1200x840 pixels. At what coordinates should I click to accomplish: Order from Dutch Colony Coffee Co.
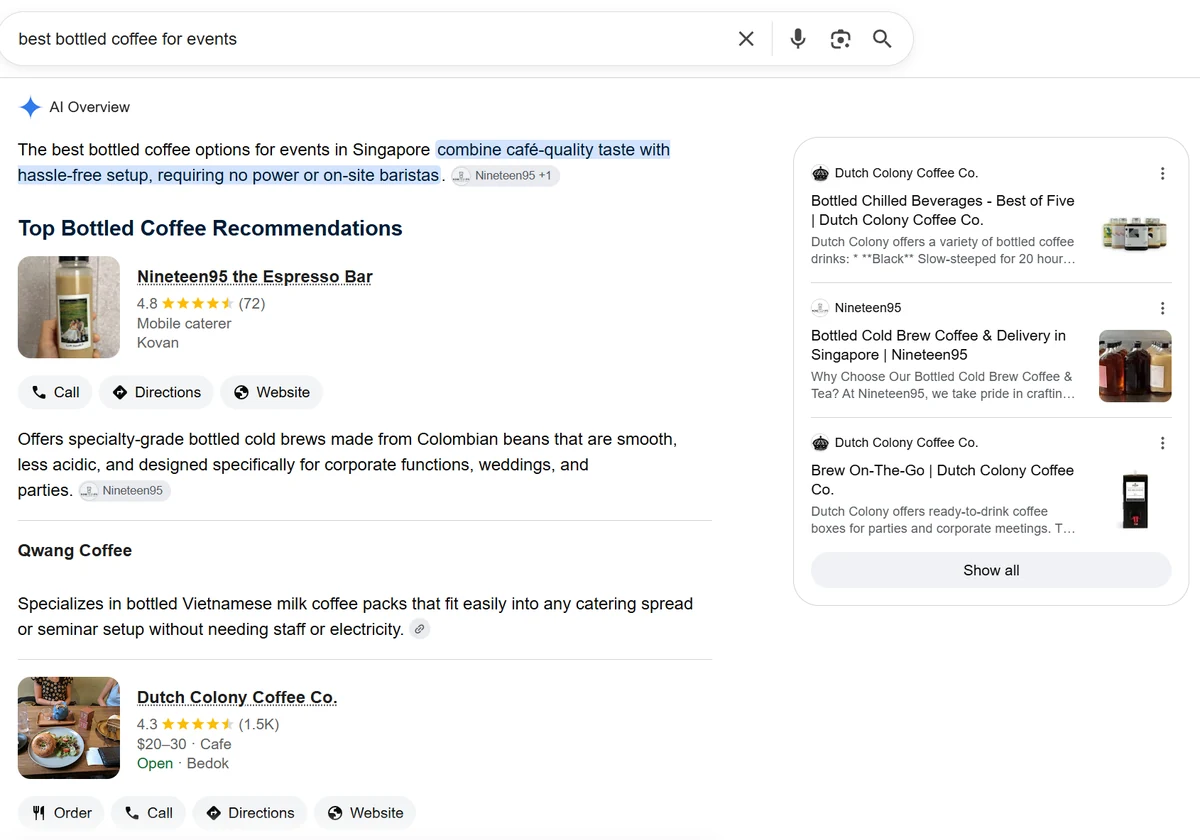[x=62, y=813]
